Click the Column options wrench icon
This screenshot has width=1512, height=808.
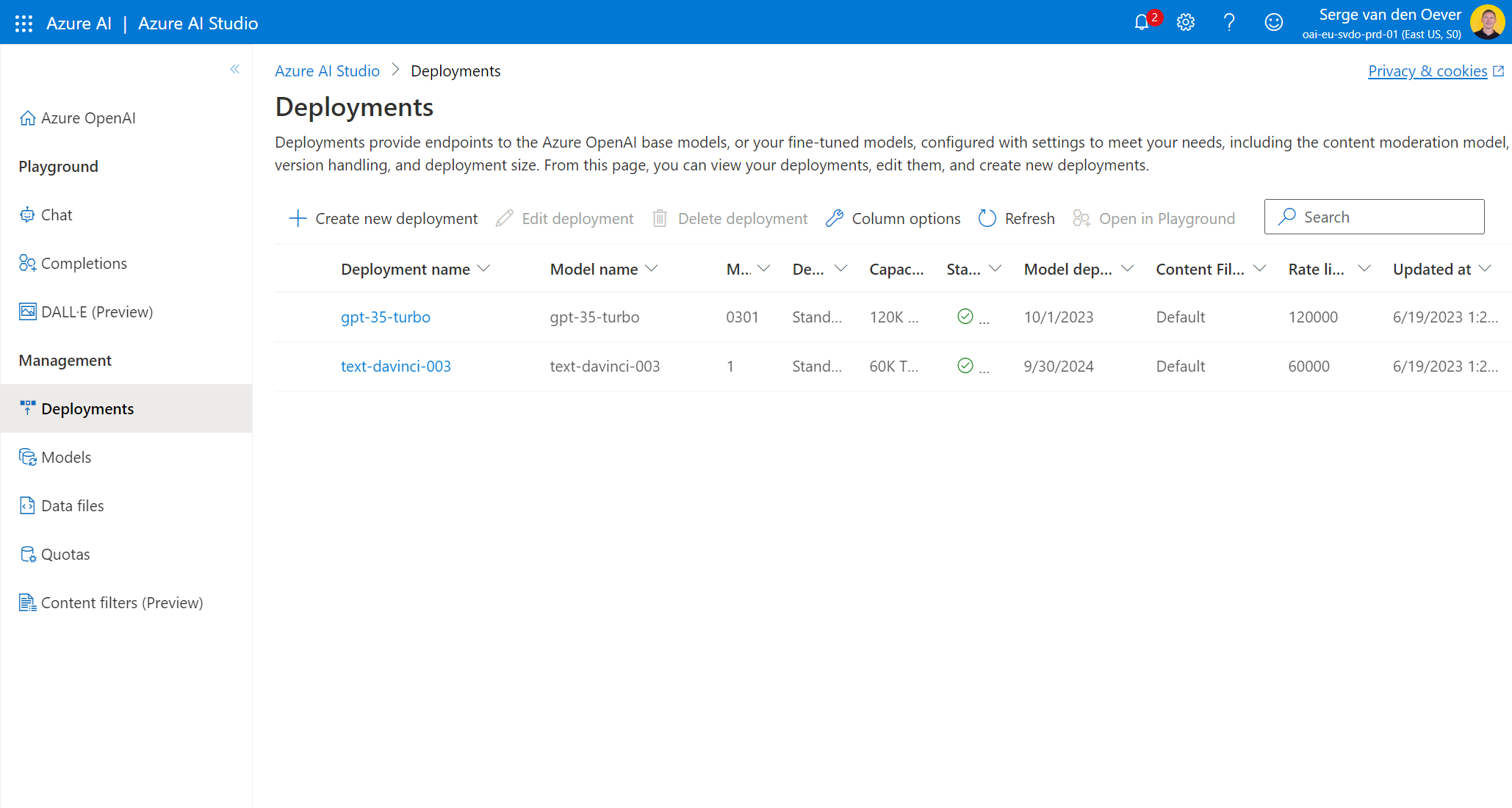pyautogui.click(x=835, y=218)
